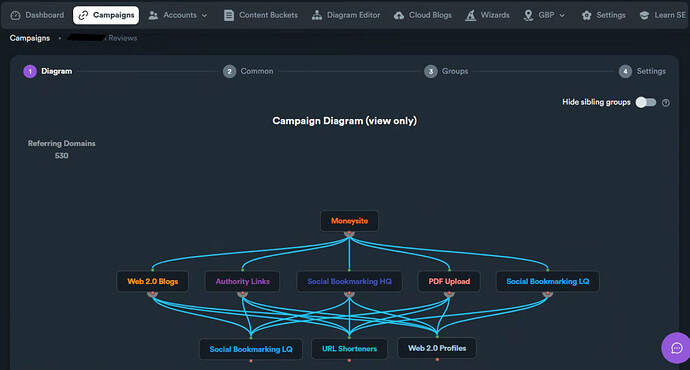Screen dimensions: 690x370
Task: Click Campaign Diagram (view only) heading
Action: (345, 121)
